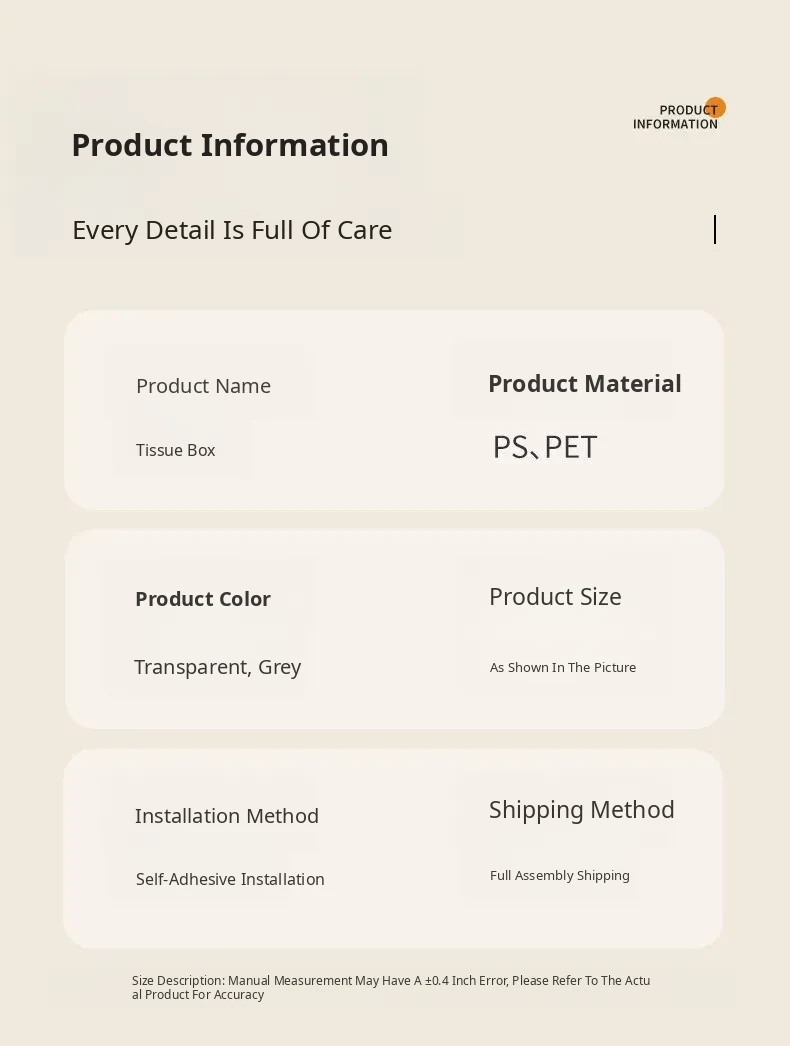Click the Product Color heading
Image resolution: width=790 pixels, height=1046 pixels.
click(202, 599)
